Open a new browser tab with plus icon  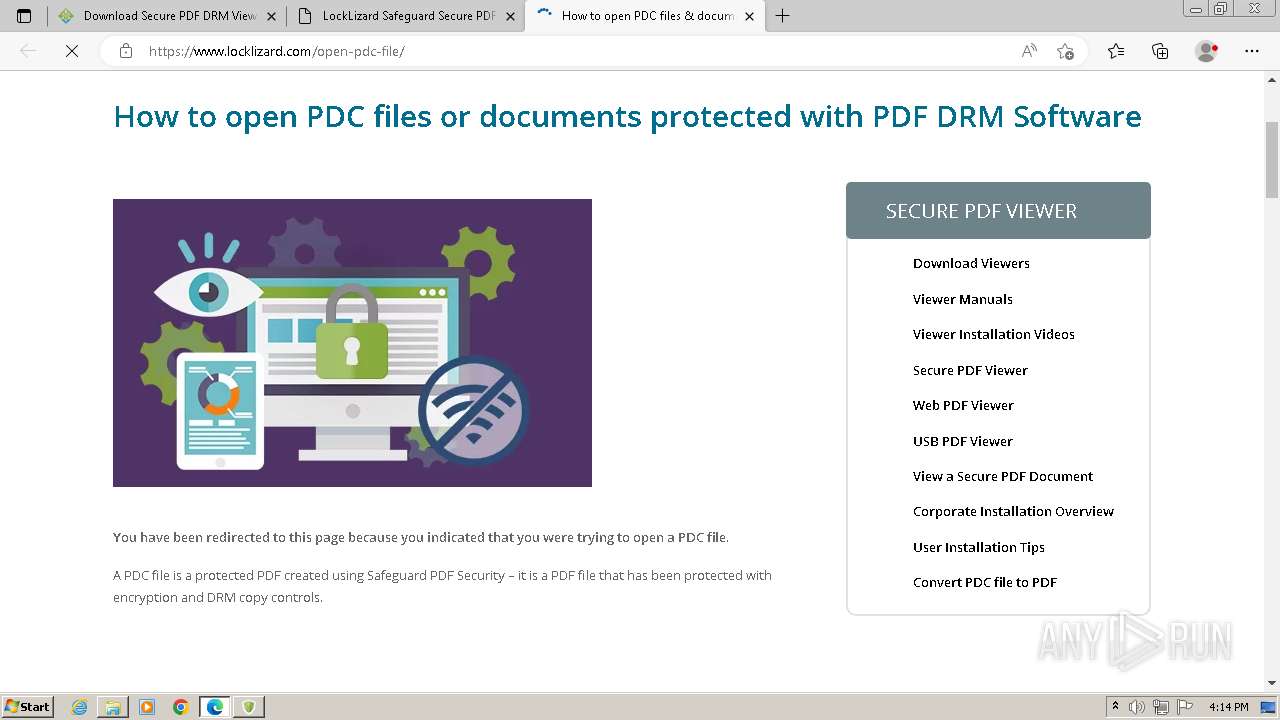(x=782, y=16)
